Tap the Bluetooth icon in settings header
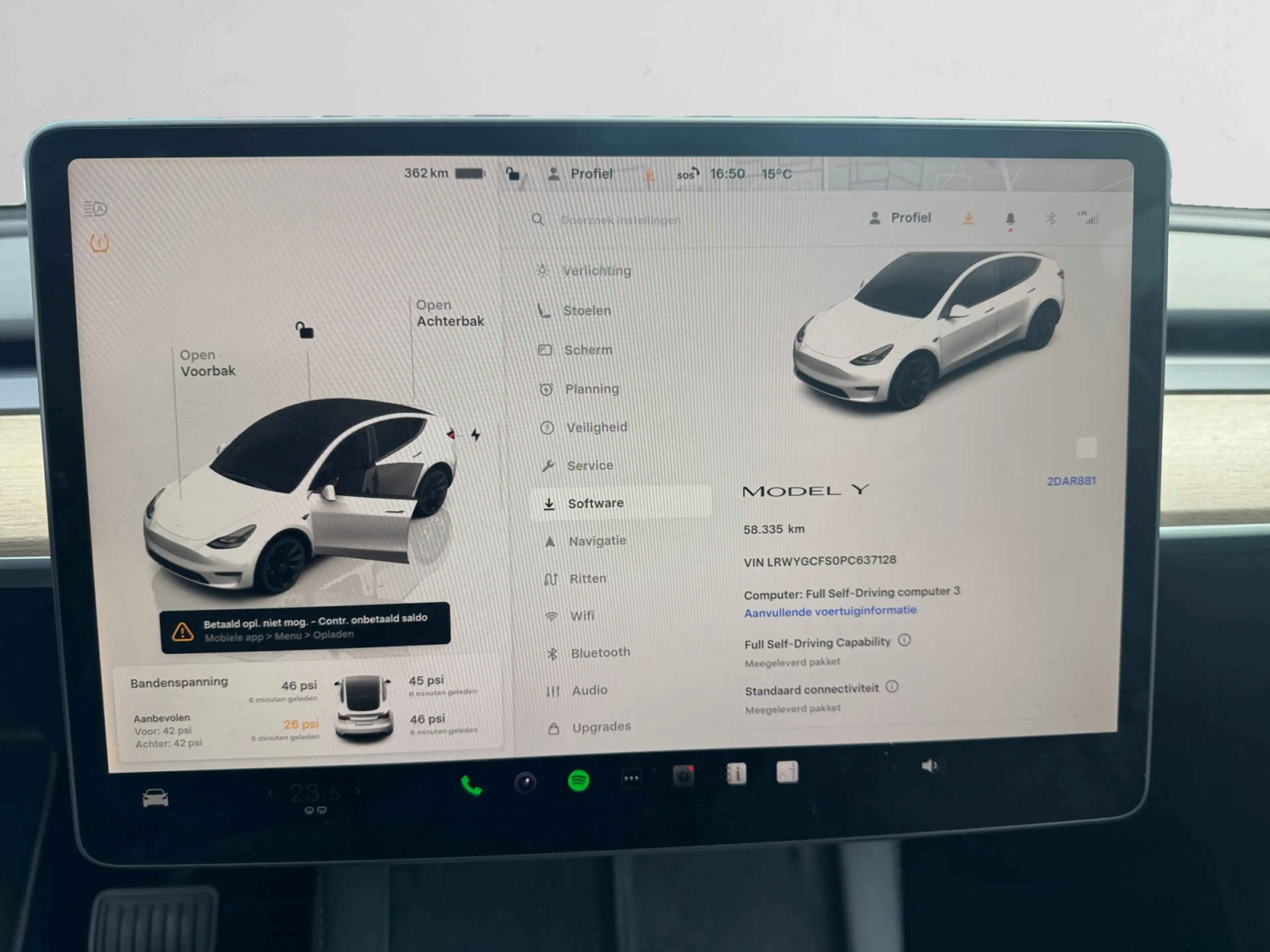Image resolution: width=1270 pixels, height=952 pixels. pyautogui.click(x=1051, y=218)
